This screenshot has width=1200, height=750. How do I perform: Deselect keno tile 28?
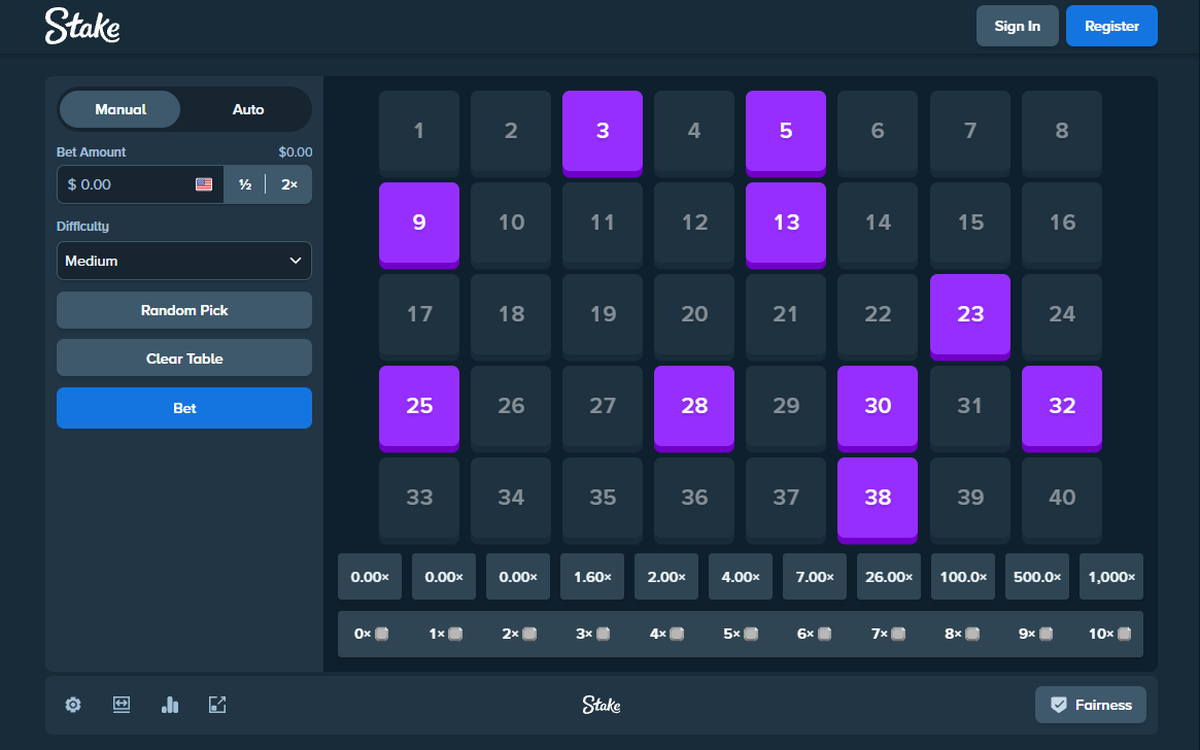tap(694, 408)
